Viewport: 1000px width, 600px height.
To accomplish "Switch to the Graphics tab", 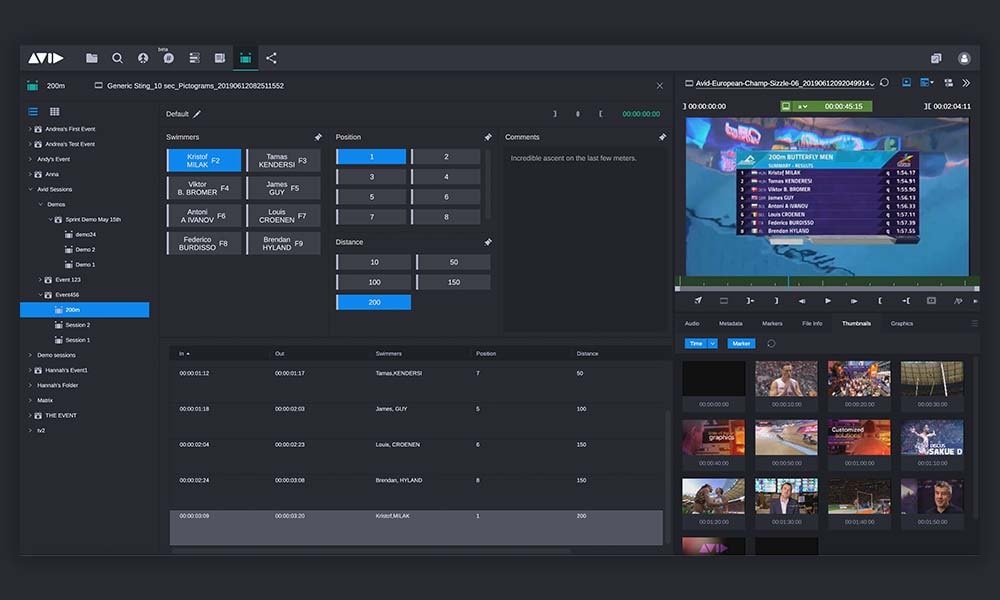I will coord(902,323).
